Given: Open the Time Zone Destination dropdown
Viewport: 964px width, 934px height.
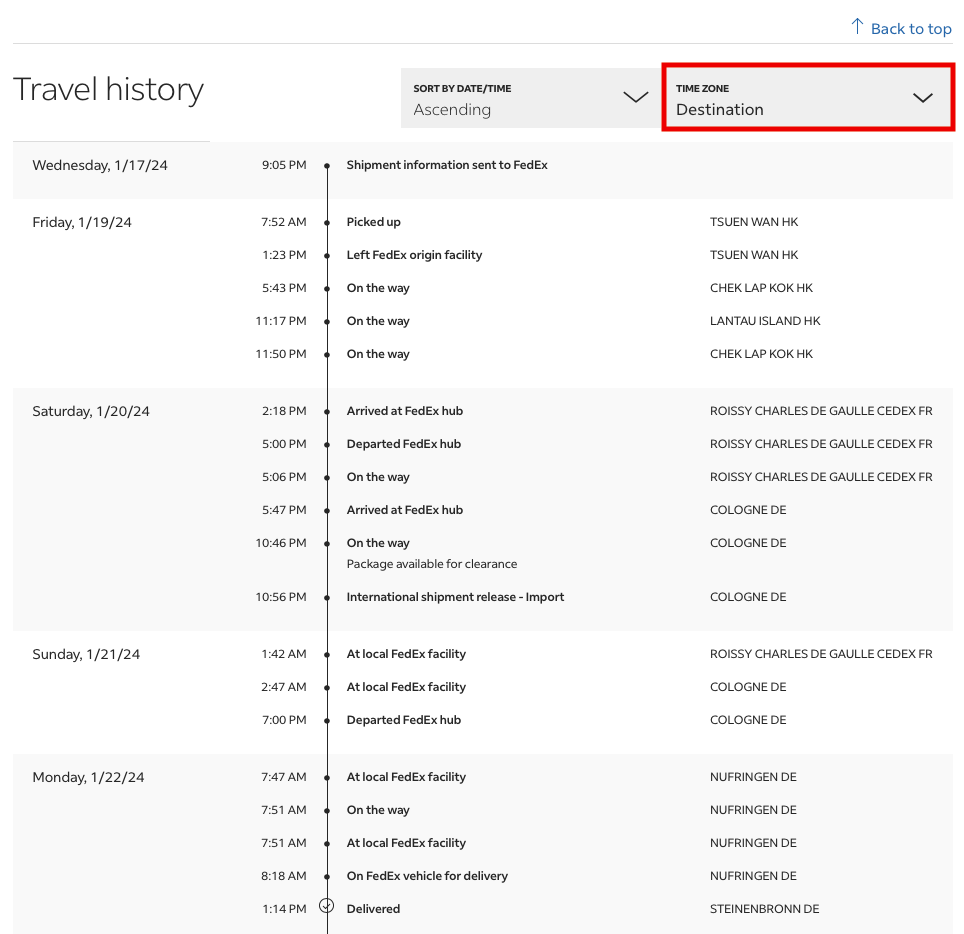Looking at the screenshot, I should pos(807,98).
